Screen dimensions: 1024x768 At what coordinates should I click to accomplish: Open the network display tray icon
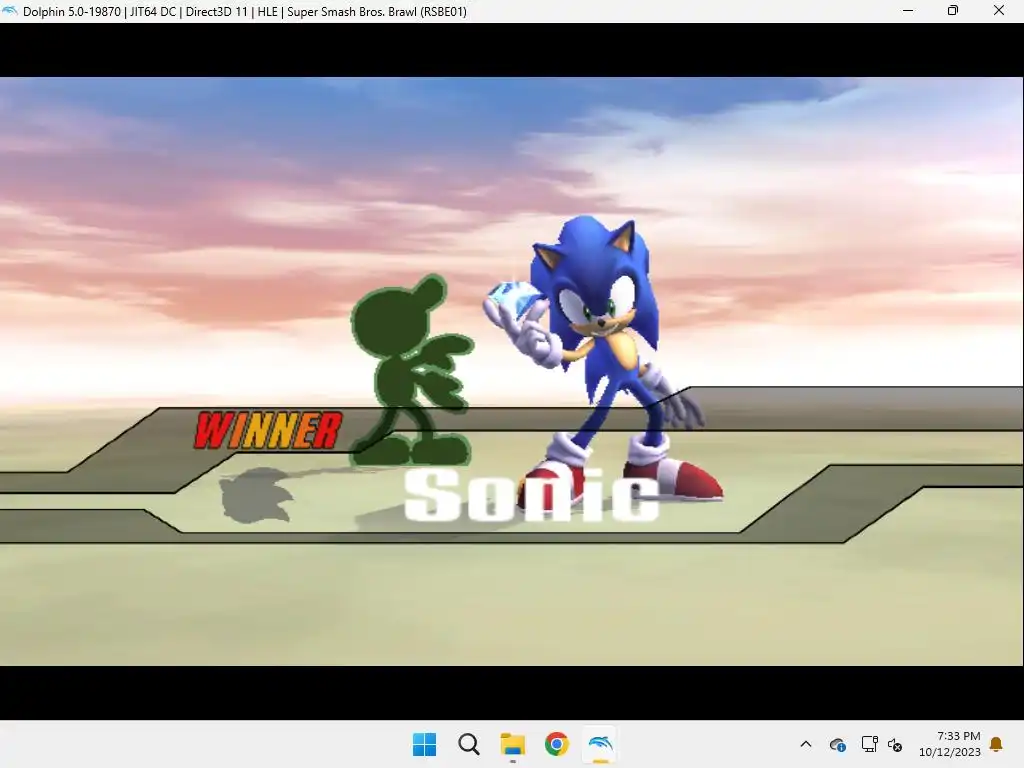869,744
